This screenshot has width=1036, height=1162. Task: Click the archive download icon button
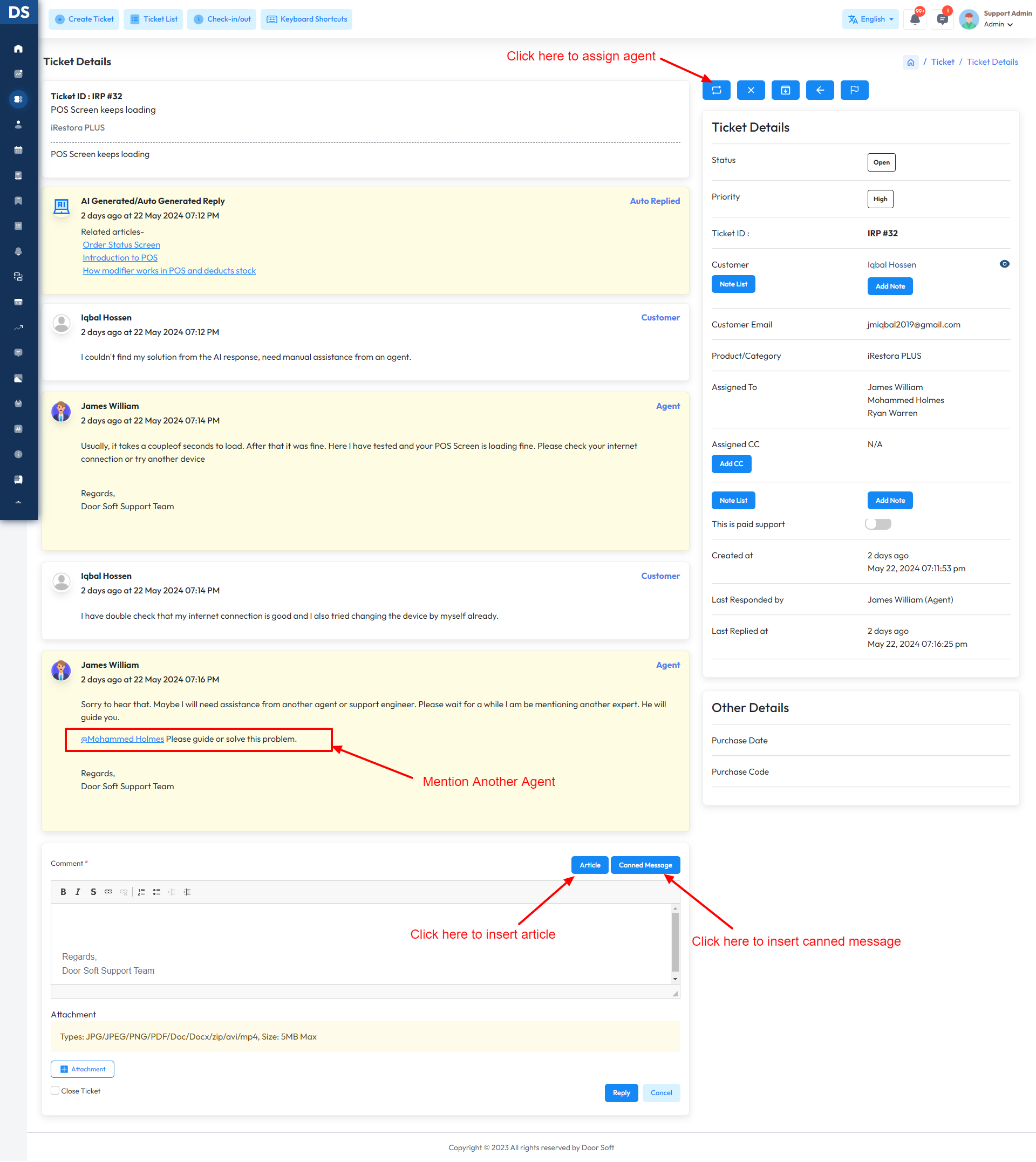coord(786,90)
